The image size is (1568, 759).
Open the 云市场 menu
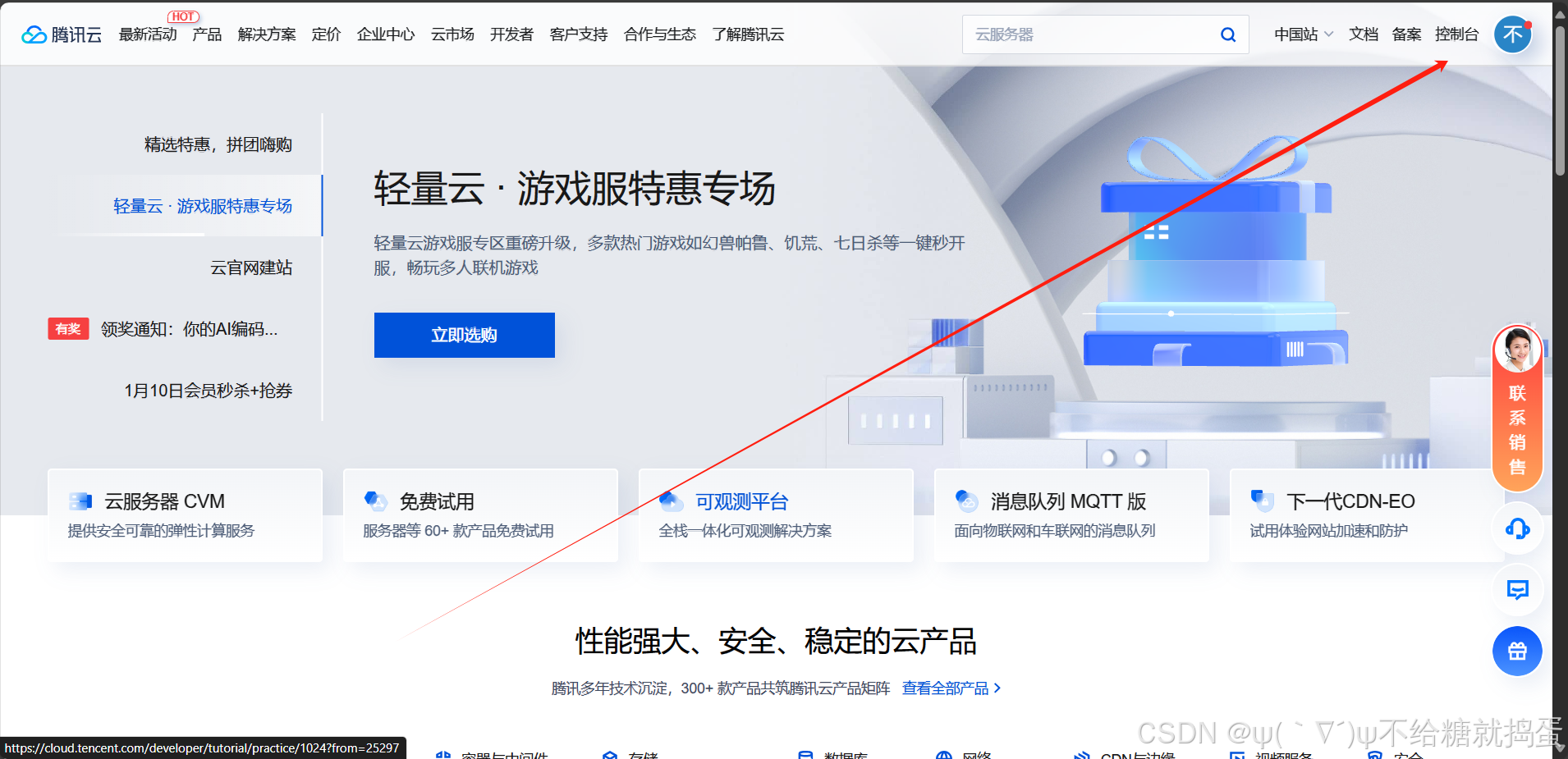point(452,34)
